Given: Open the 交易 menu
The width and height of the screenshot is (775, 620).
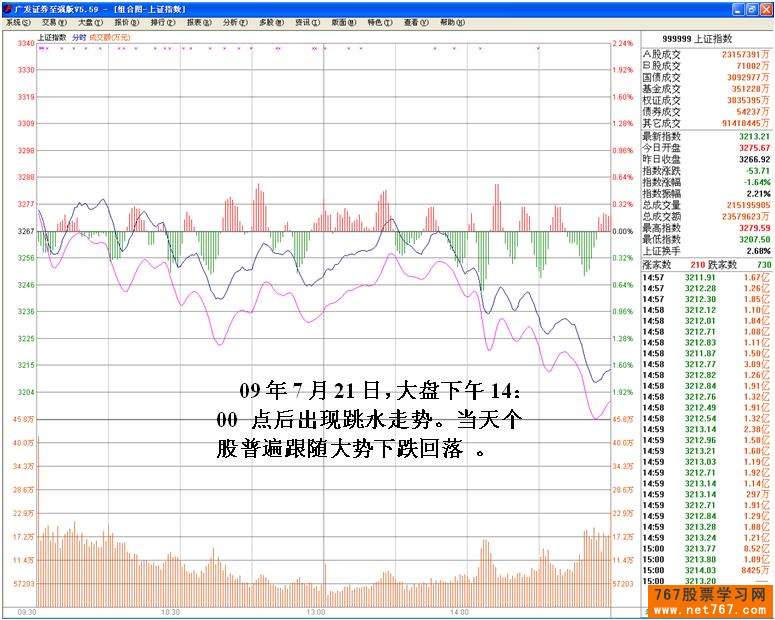Looking at the screenshot, I should [x=54, y=22].
